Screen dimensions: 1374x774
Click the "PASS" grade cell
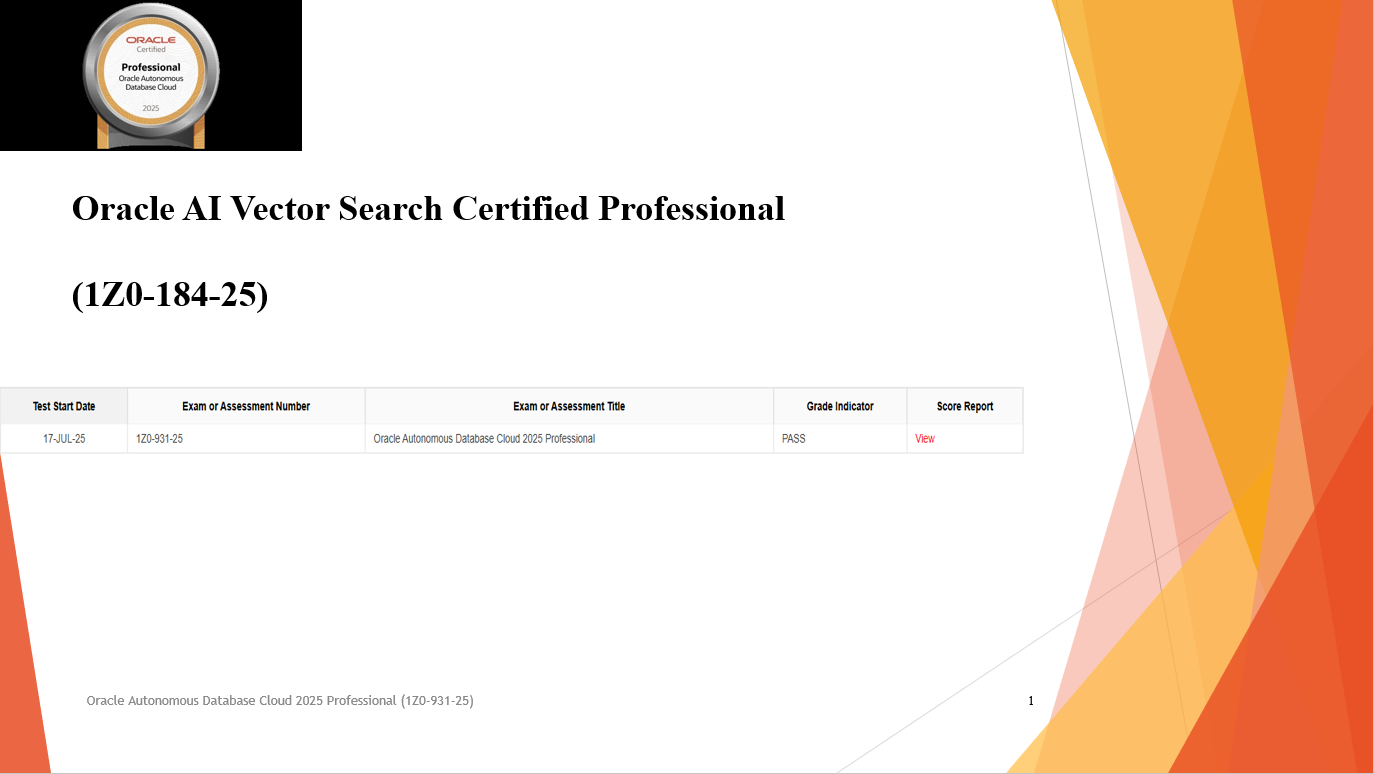tap(840, 439)
